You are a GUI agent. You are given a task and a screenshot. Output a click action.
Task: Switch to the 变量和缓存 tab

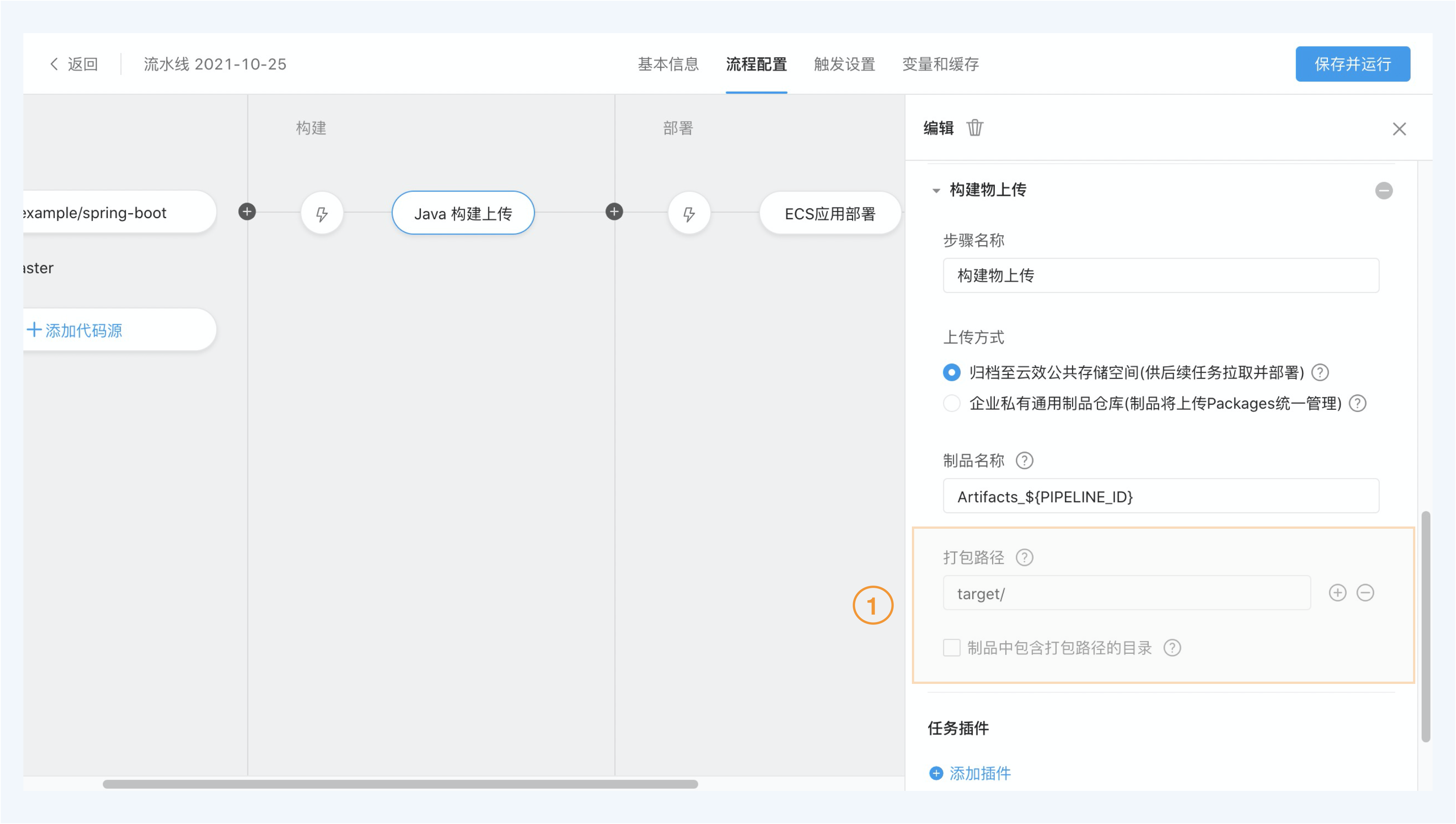click(940, 64)
